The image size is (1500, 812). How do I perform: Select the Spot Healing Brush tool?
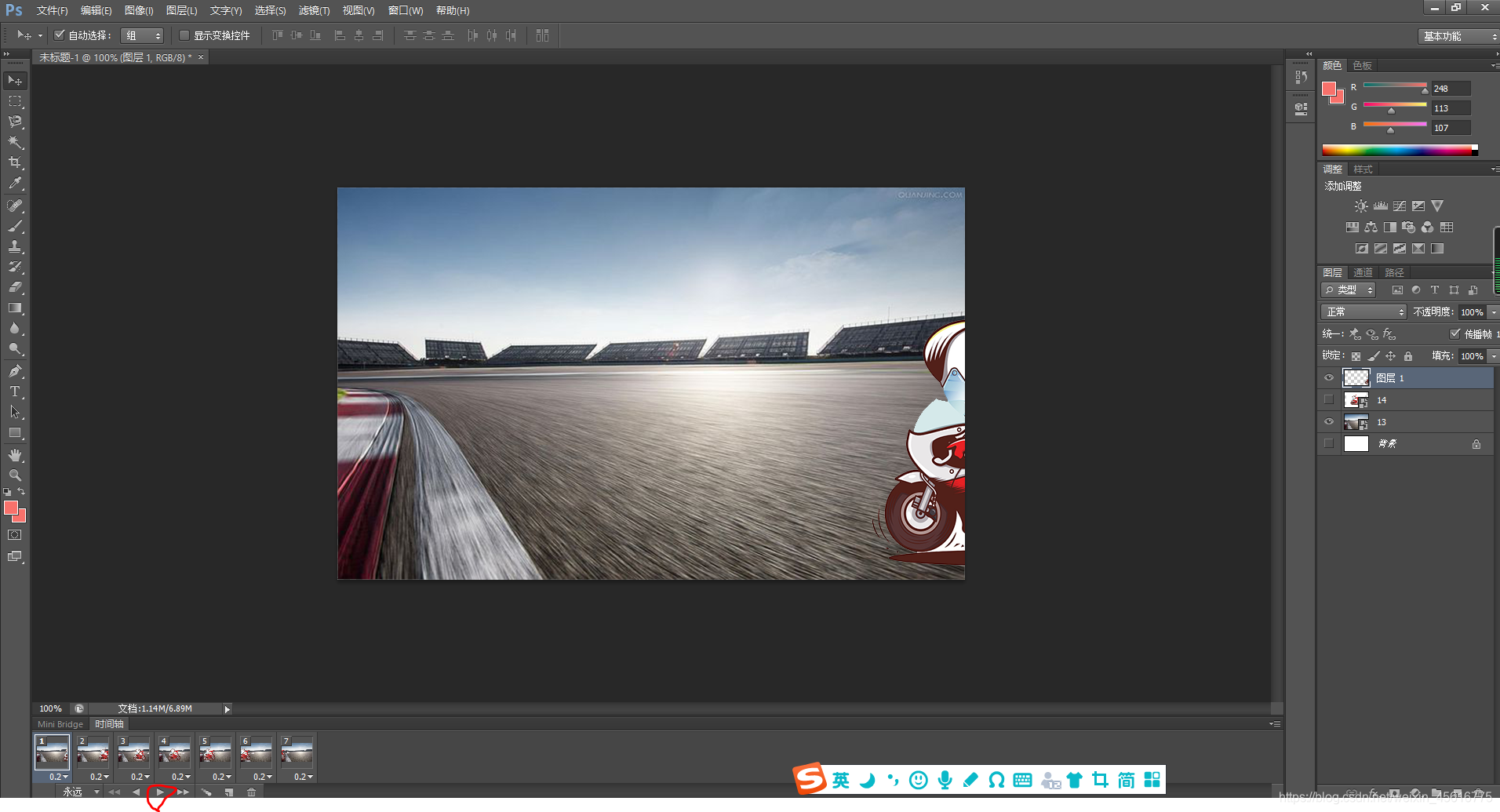point(15,206)
